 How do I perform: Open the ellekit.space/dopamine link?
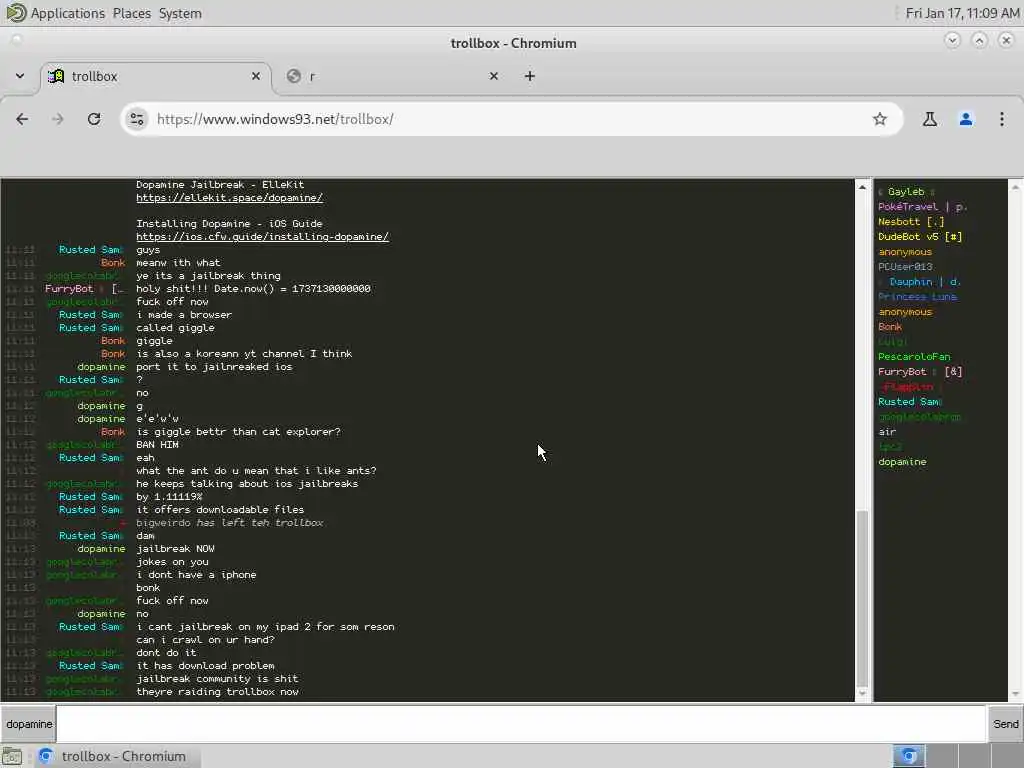[229, 197]
